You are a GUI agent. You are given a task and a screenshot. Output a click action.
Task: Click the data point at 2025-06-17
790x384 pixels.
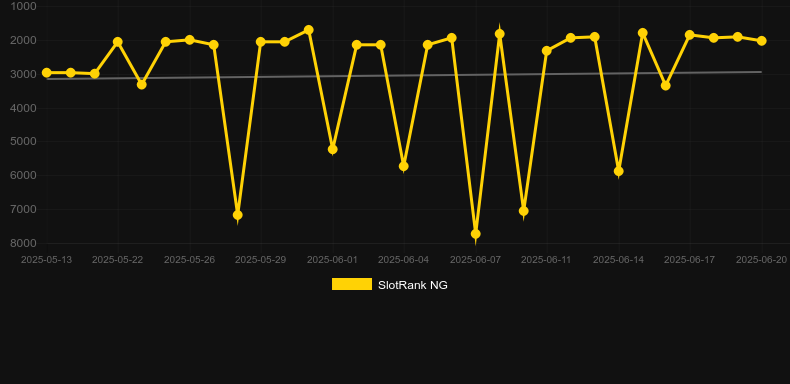tap(690, 35)
